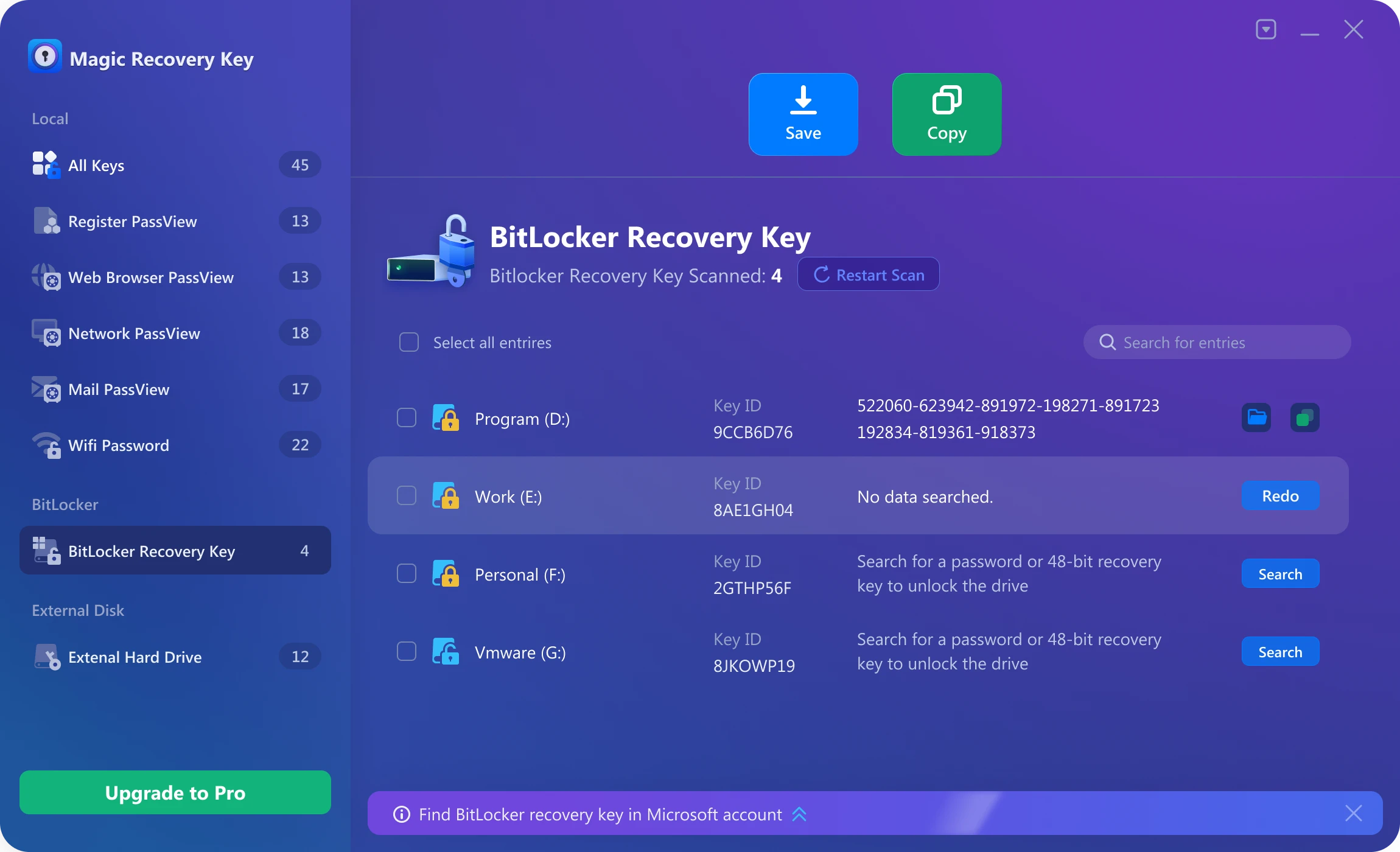Check the Select all entries checkbox
Viewport: 1400px width, 852px height.
tap(408, 342)
